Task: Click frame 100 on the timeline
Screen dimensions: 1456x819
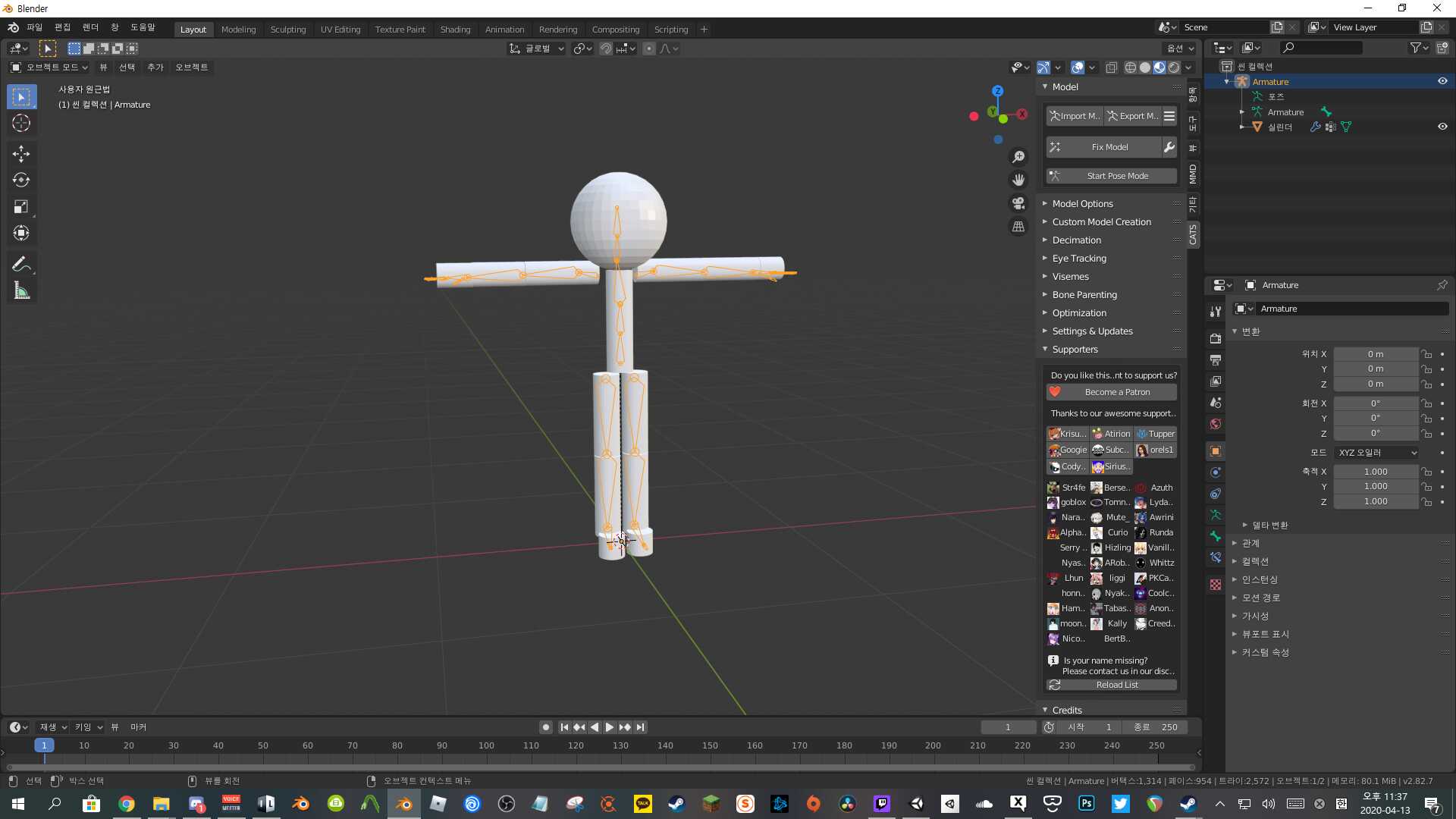Action: pyautogui.click(x=486, y=746)
